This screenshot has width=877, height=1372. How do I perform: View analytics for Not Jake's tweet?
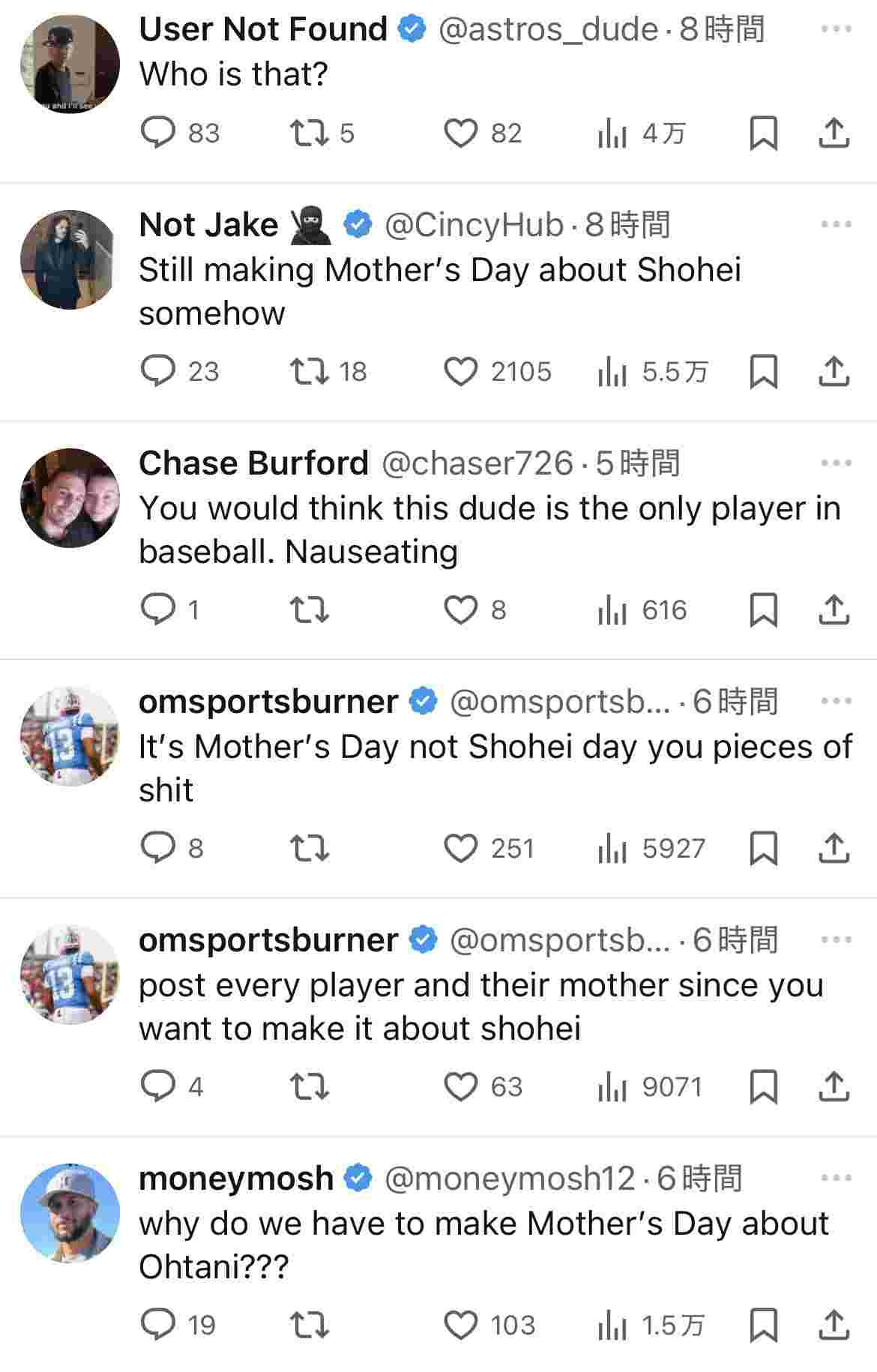click(612, 372)
